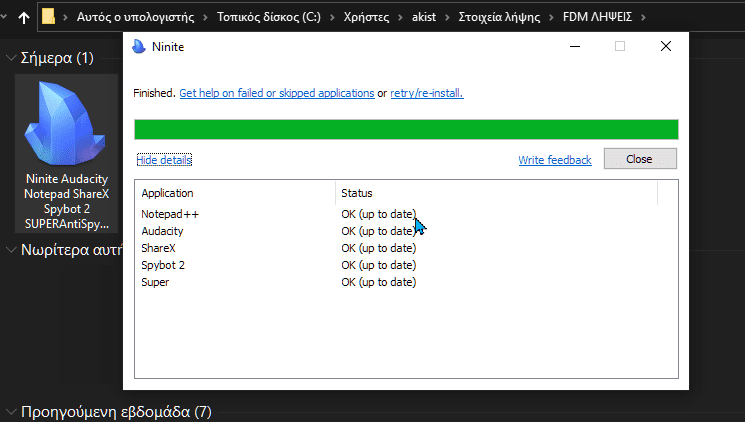Go up one folder level with the up arrow

tap(24, 18)
